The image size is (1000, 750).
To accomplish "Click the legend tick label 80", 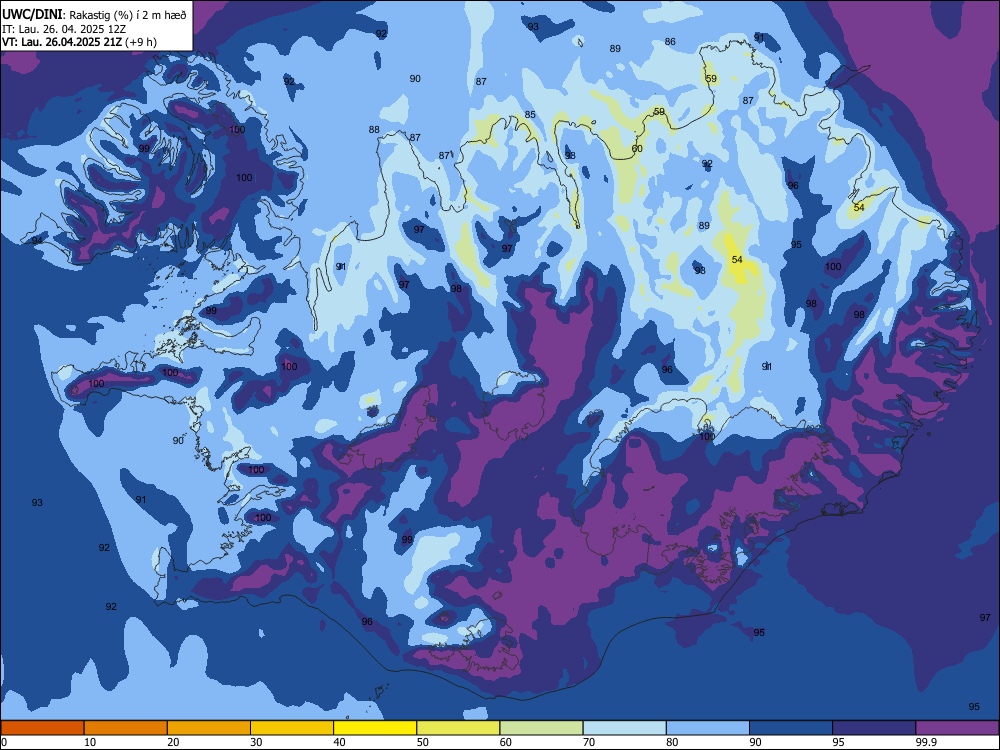I will (672, 742).
